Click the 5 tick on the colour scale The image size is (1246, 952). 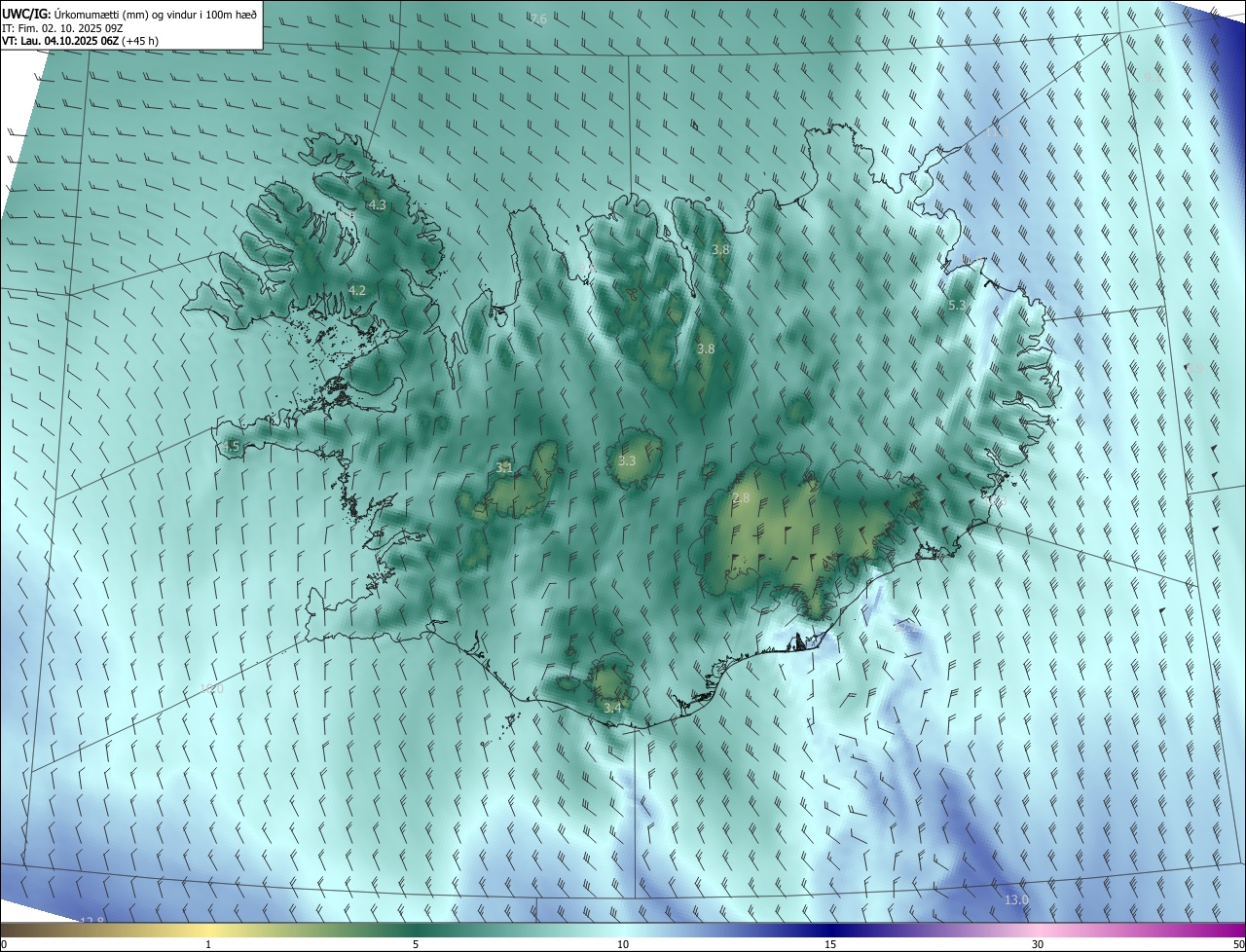pos(416,944)
